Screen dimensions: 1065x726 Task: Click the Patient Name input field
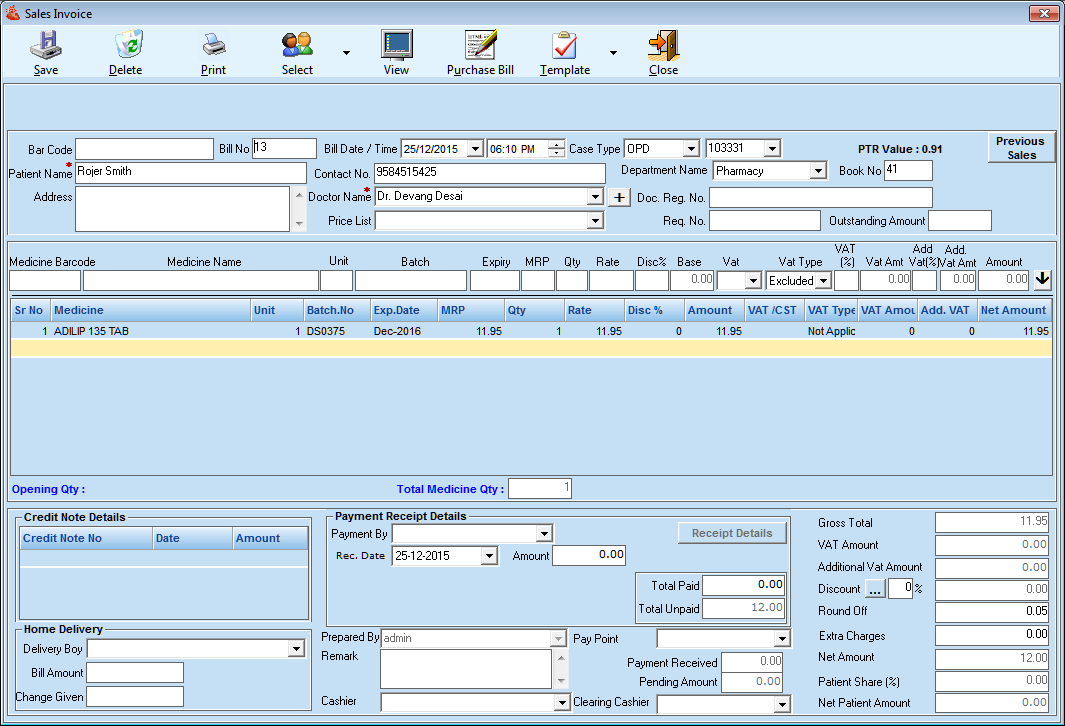[x=190, y=172]
